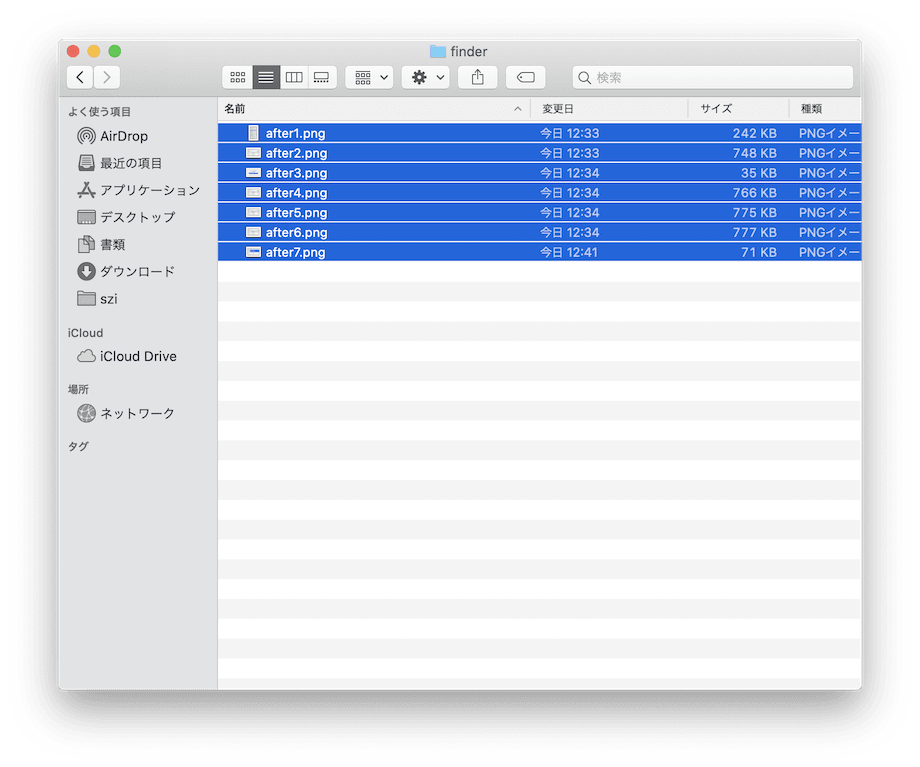The height and width of the screenshot is (767, 920).
Task: Open アプリケーション in the sidebar
Action: coord(138,190)
